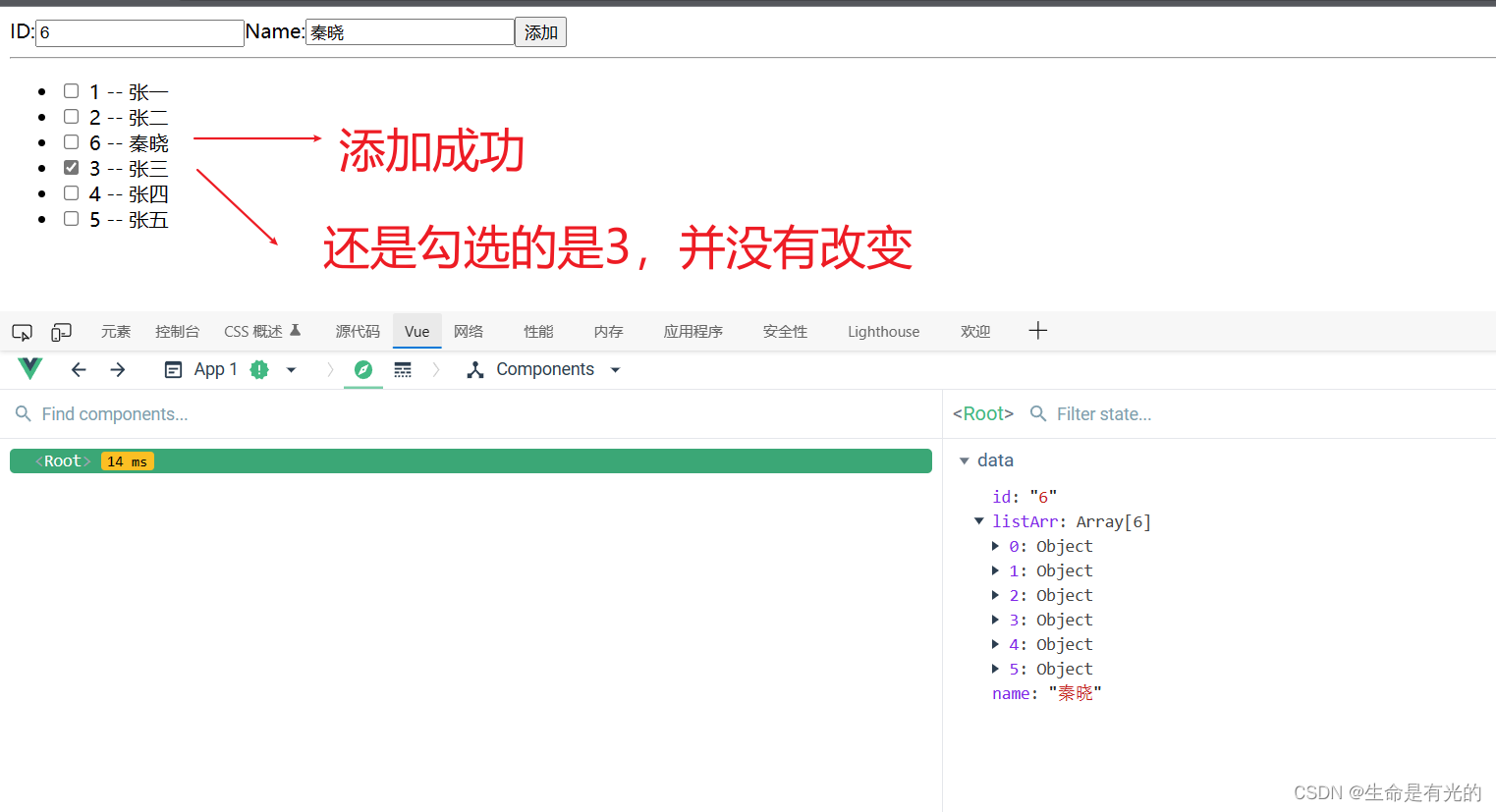Viewport: 1496px width, 812px height.
Task: Switch to the 网络 tab
Action: coord(469,332)
